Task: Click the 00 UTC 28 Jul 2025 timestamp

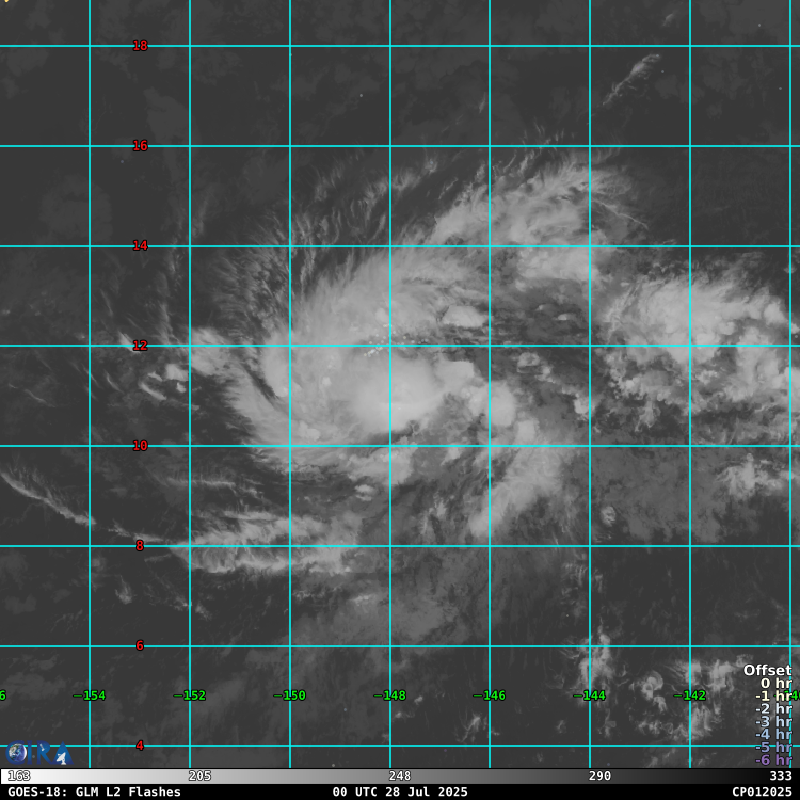Action: tap(400, 791)
